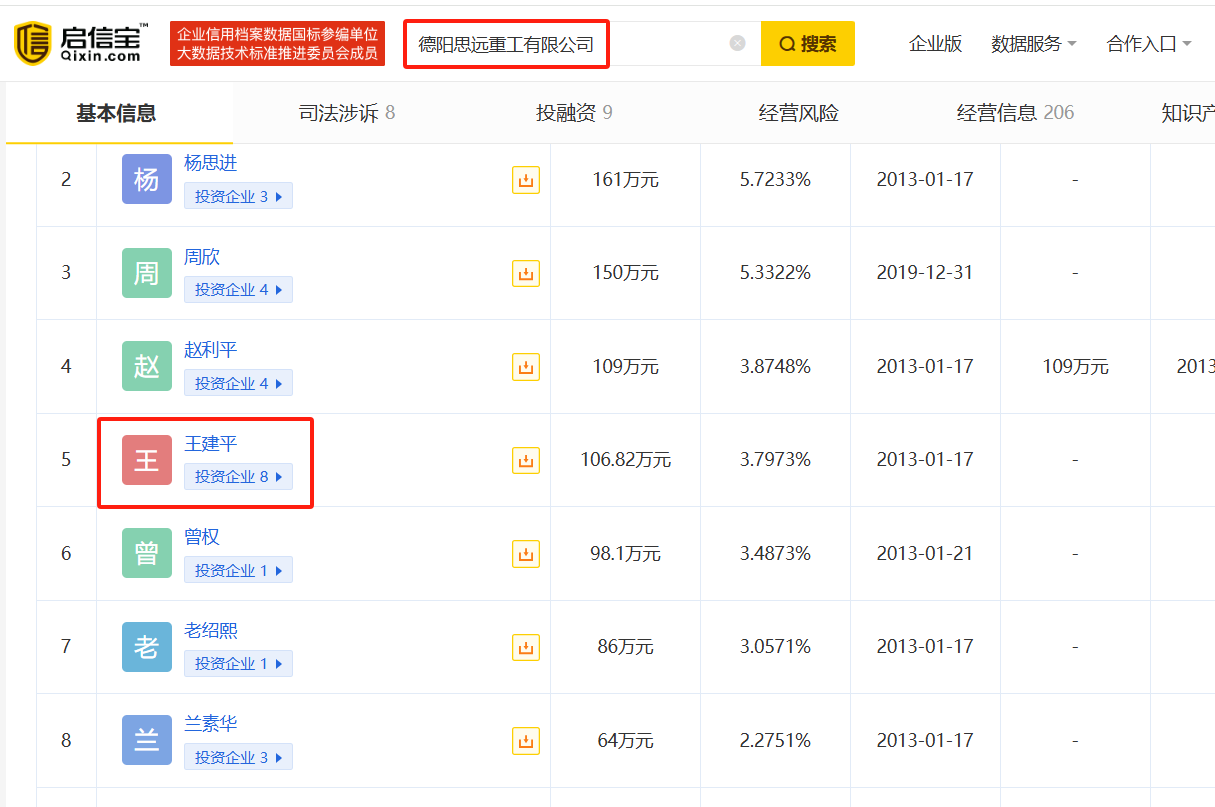
Task: Expand 投资企业 1 under 老绍熙
Action: [238, 663]
